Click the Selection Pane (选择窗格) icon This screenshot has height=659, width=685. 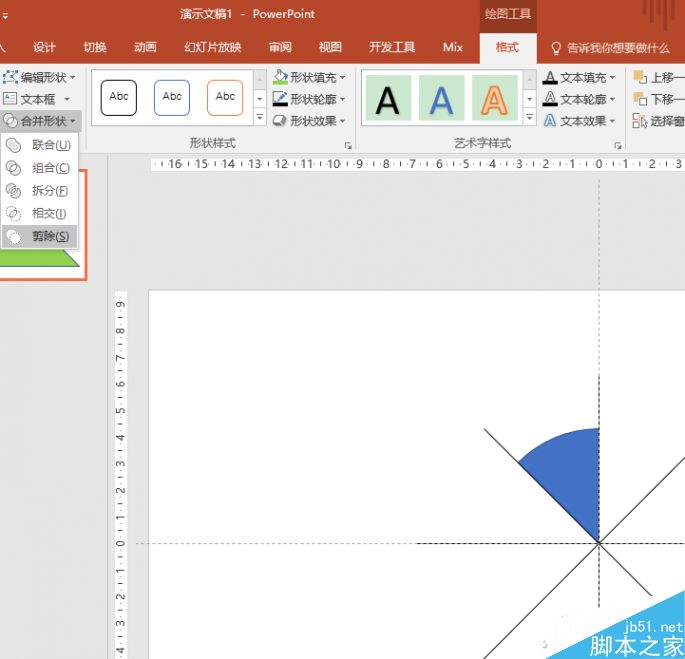(640, 121)
